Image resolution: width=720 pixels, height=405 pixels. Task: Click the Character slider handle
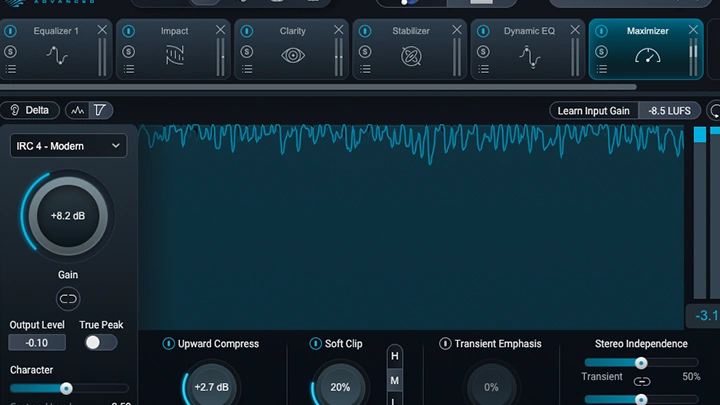tap(66, 388)
